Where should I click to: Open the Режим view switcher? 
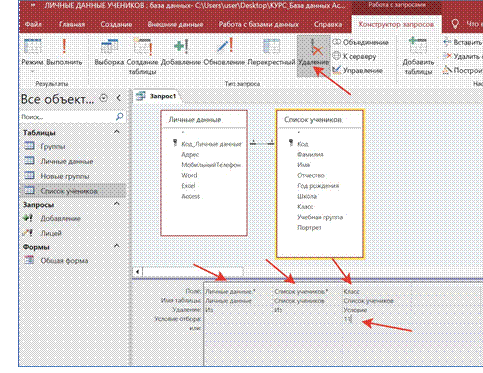(x=32, y=55)
